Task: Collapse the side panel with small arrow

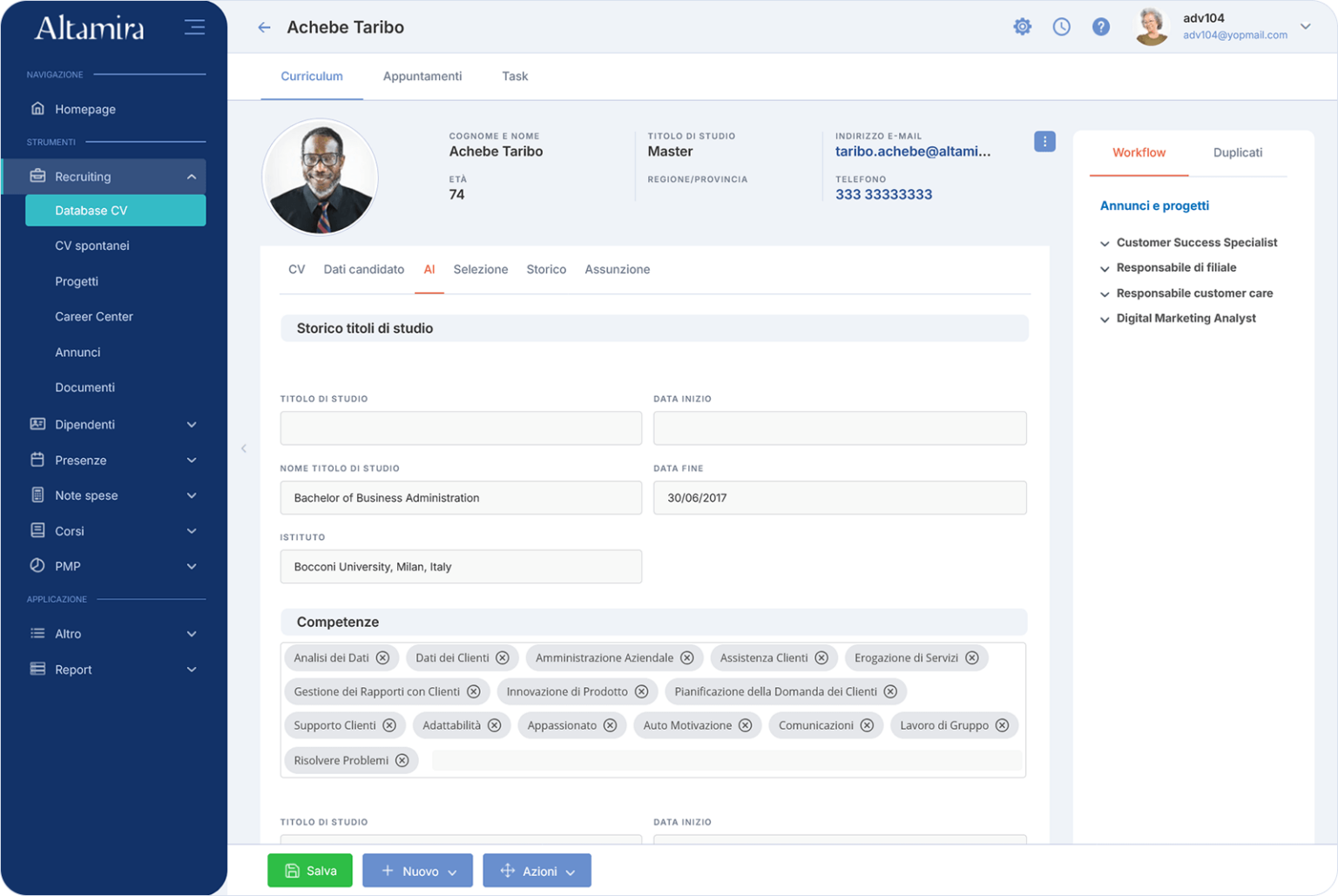Action: (244, 448)
